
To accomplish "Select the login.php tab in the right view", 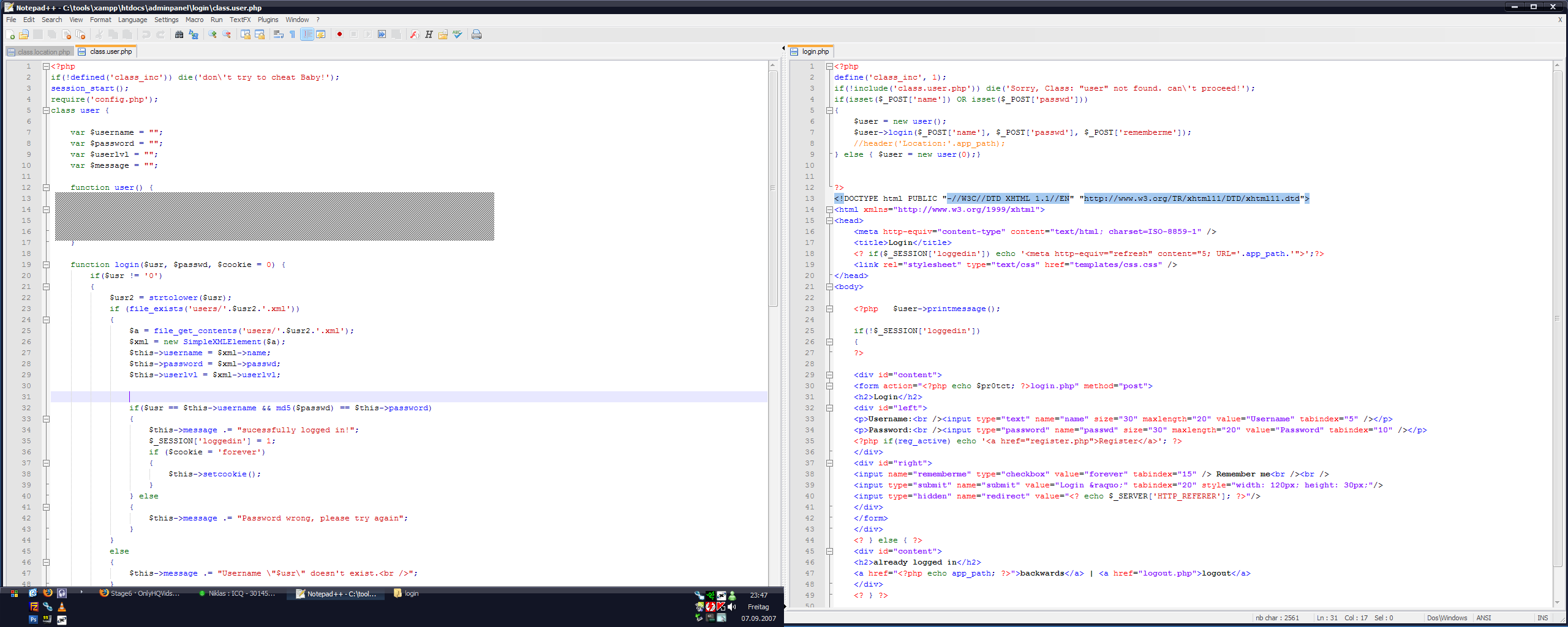I will 810,51.
